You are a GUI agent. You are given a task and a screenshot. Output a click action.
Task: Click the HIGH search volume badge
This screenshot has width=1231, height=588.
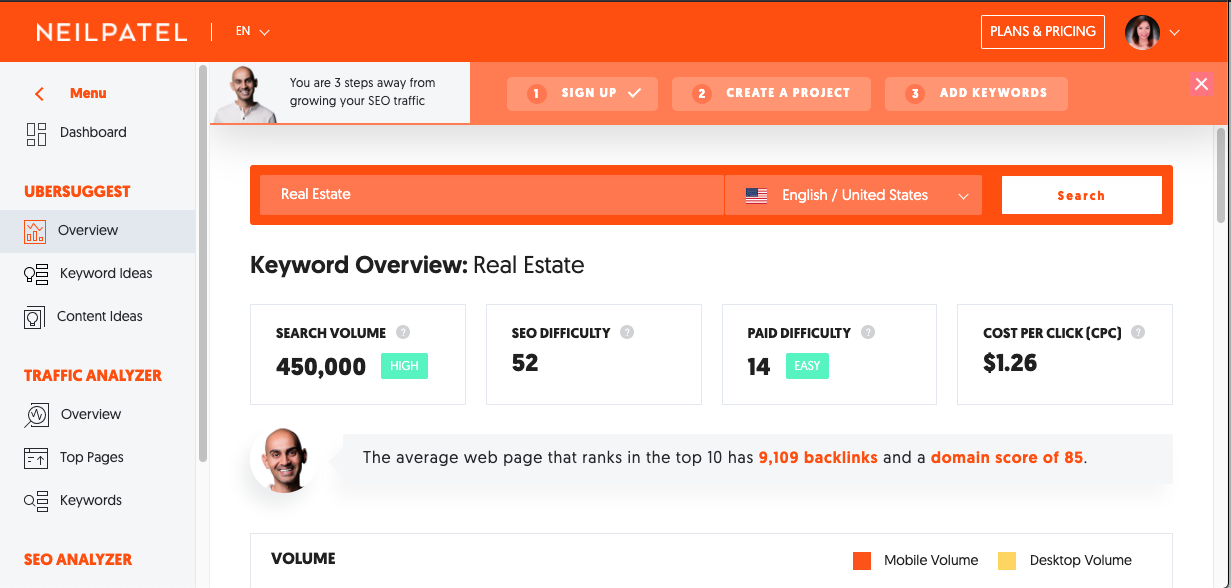404,367
